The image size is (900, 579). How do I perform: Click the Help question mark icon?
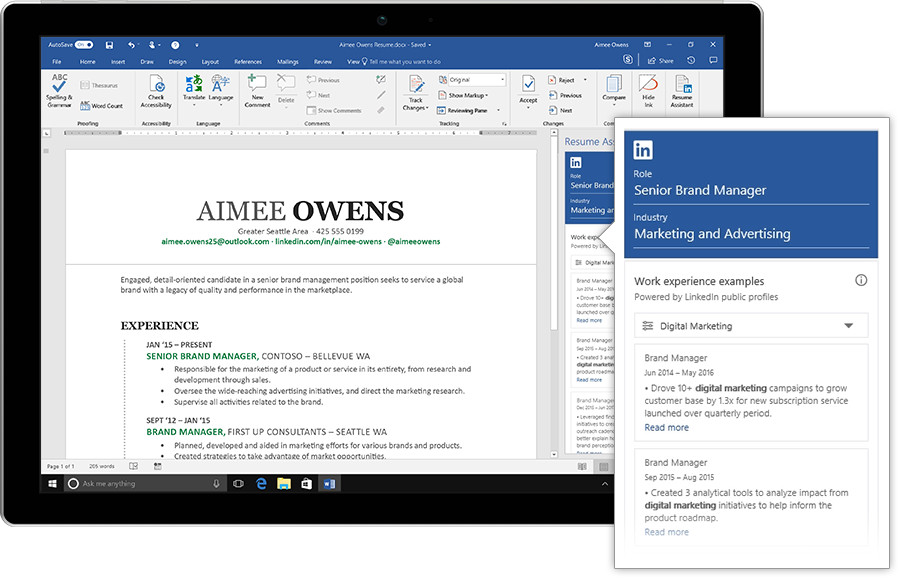pos(175,45)
